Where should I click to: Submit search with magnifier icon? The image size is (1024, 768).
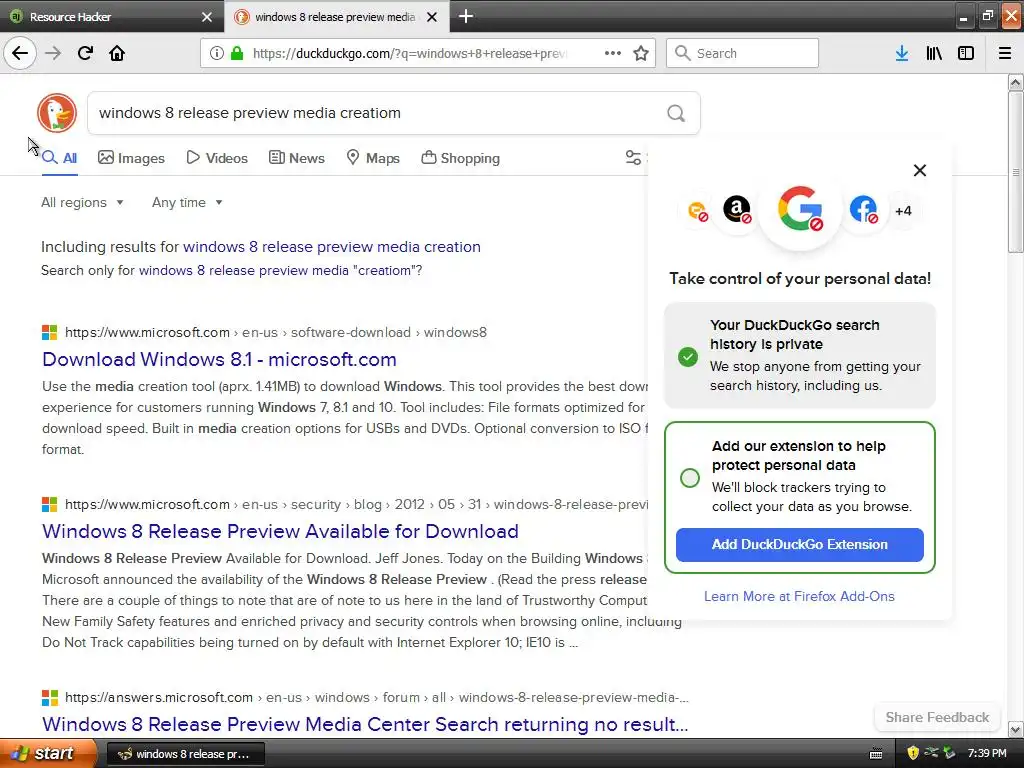pos(676,114)
